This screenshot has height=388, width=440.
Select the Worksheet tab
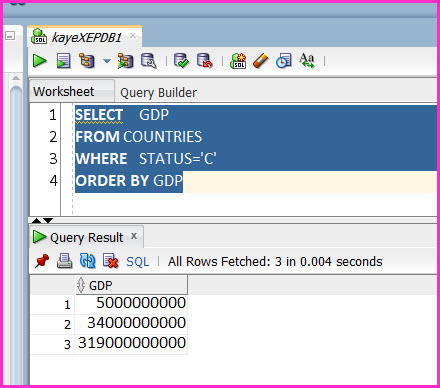point(64,91)
